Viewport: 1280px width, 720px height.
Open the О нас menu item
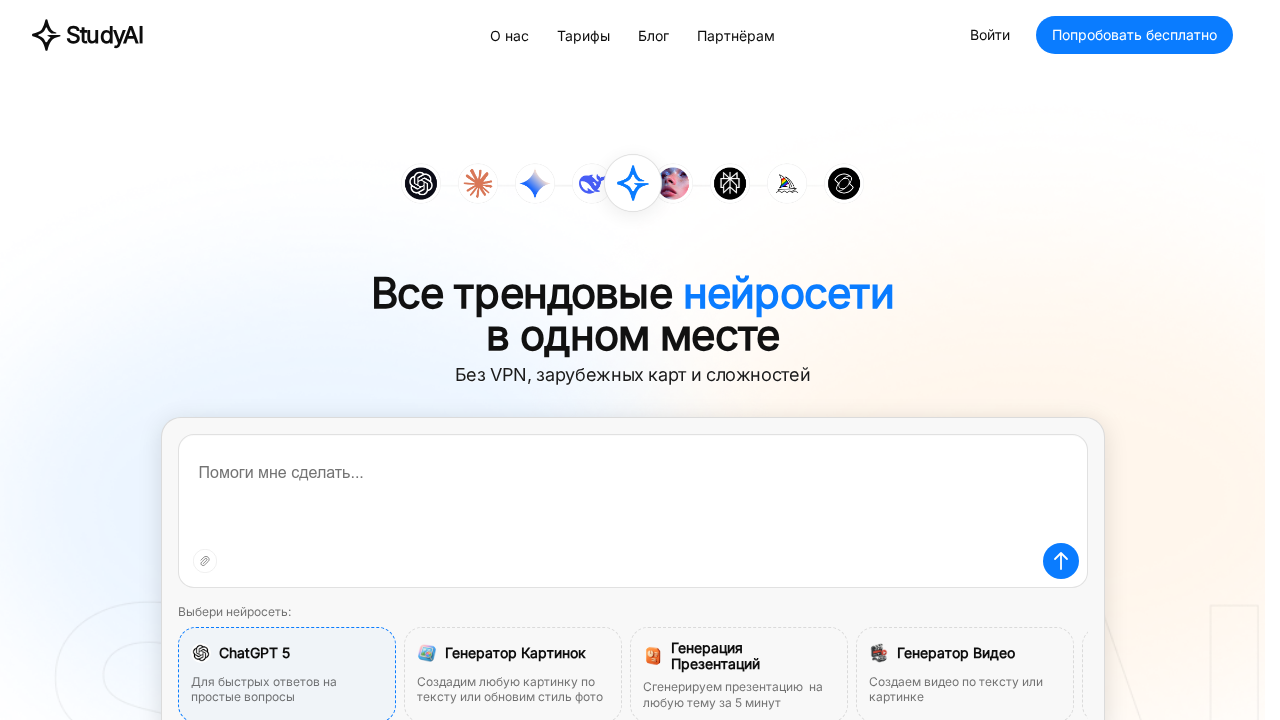coord(509,36)
